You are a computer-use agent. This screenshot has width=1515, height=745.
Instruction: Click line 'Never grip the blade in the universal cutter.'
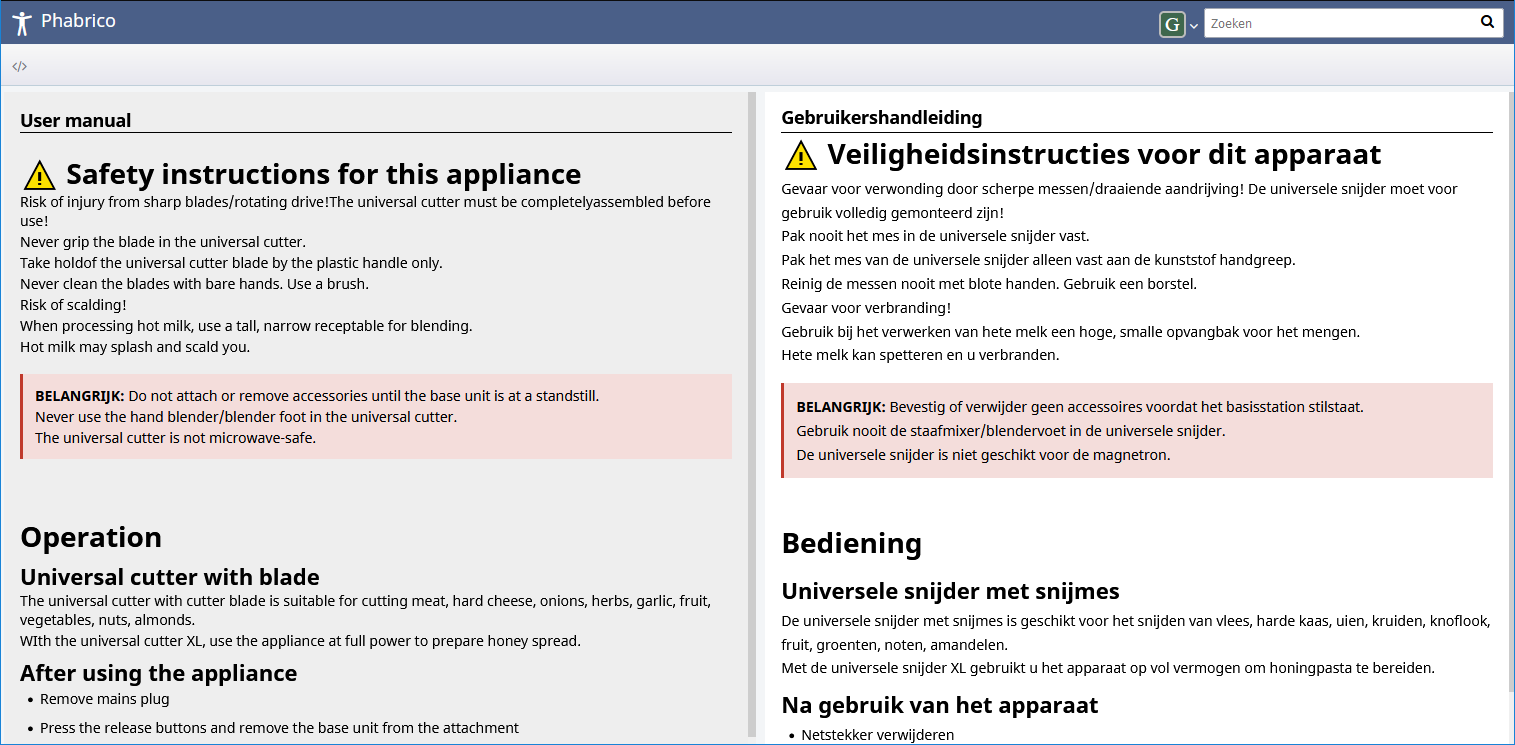[x=163, y=242]
